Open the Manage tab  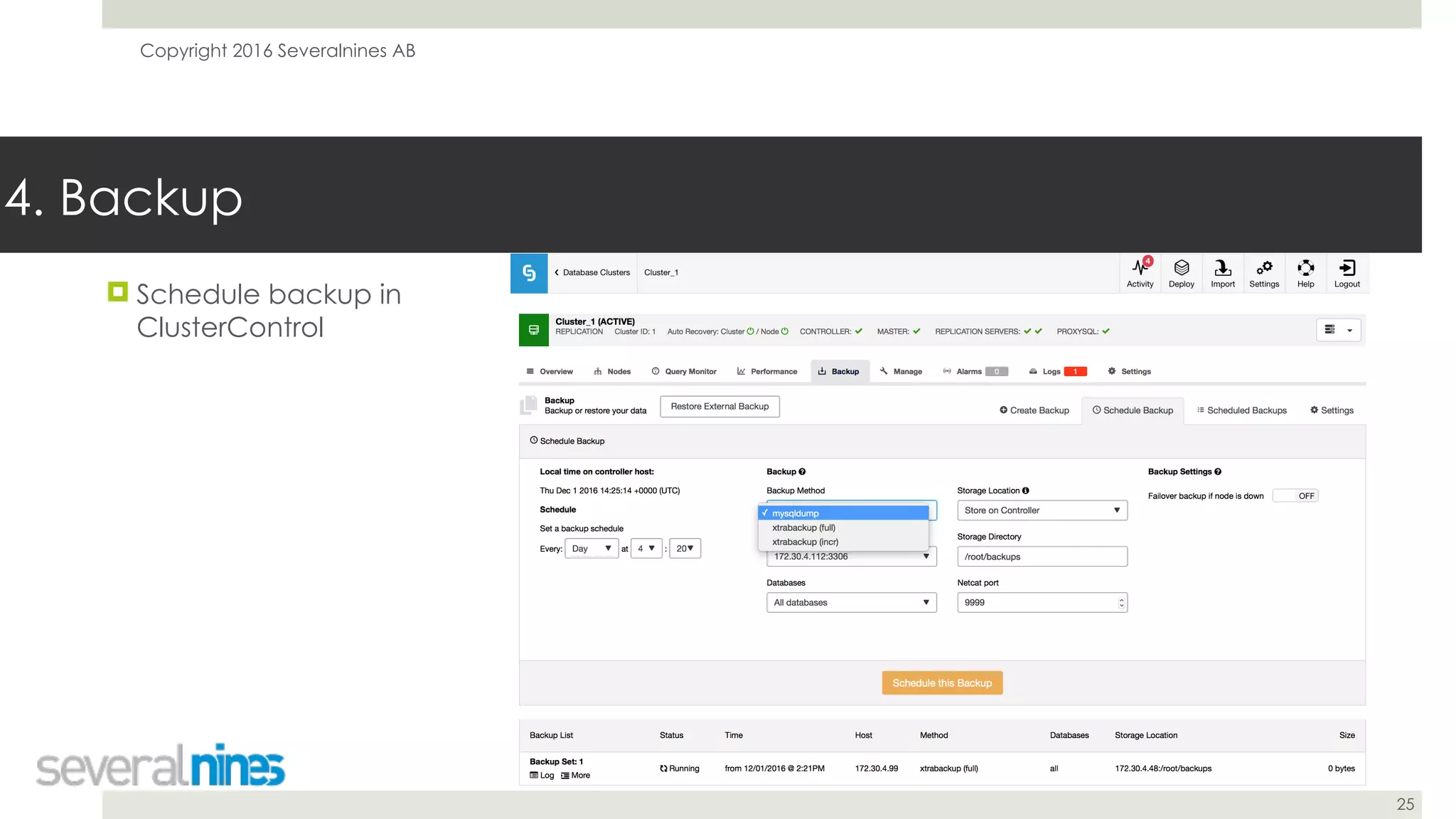coord(901,371)
